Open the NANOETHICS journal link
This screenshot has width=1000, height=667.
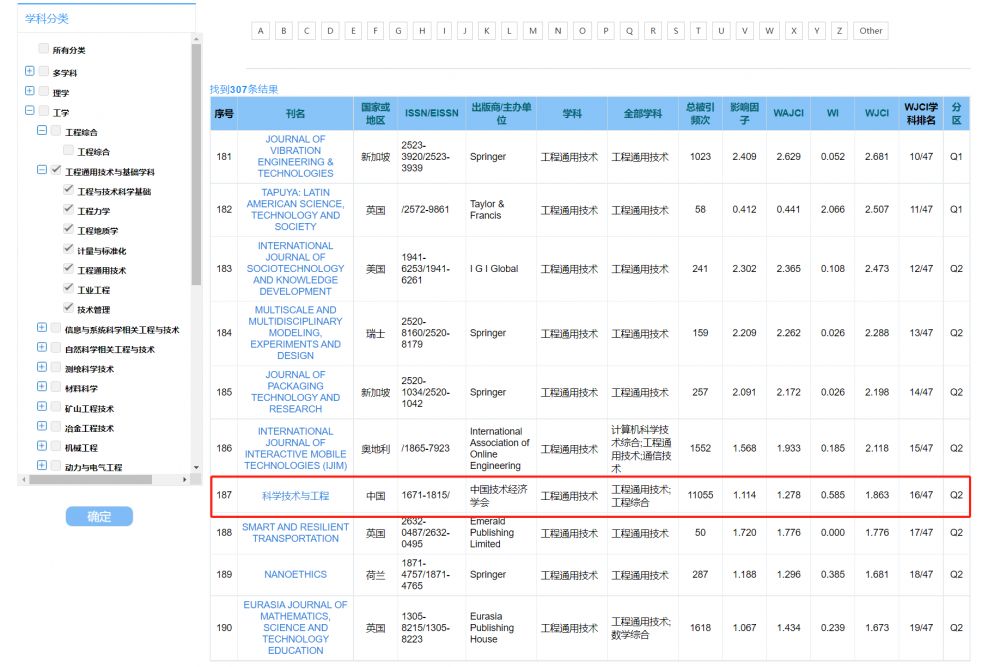click(x=295, y=575)
